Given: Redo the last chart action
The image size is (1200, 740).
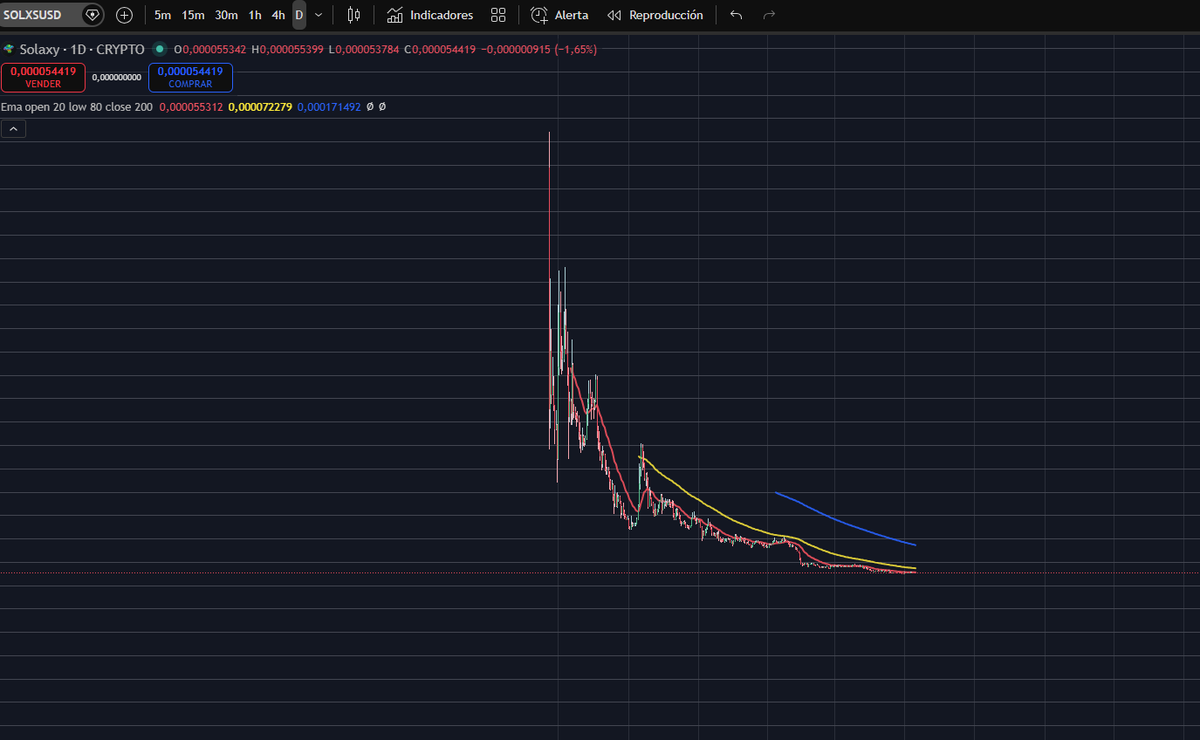Looking at the screenshot, I should 769,15.
